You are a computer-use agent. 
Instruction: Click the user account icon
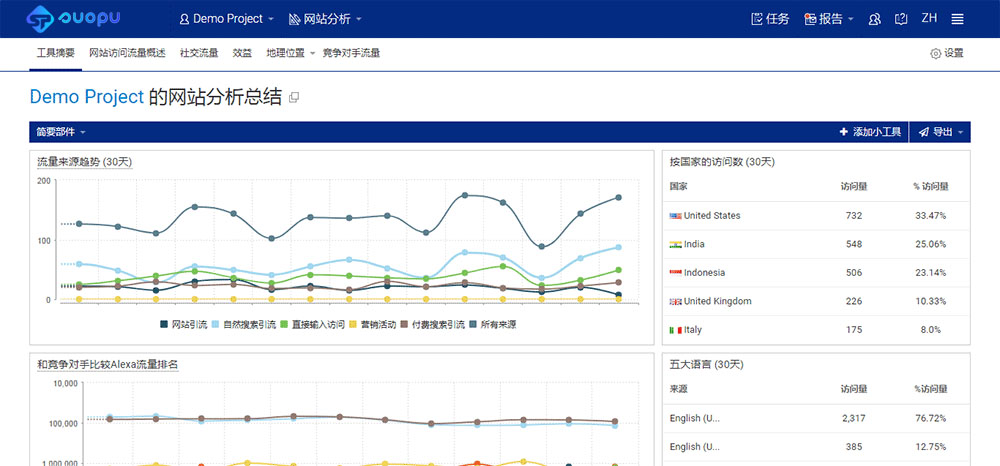[874, 19]
